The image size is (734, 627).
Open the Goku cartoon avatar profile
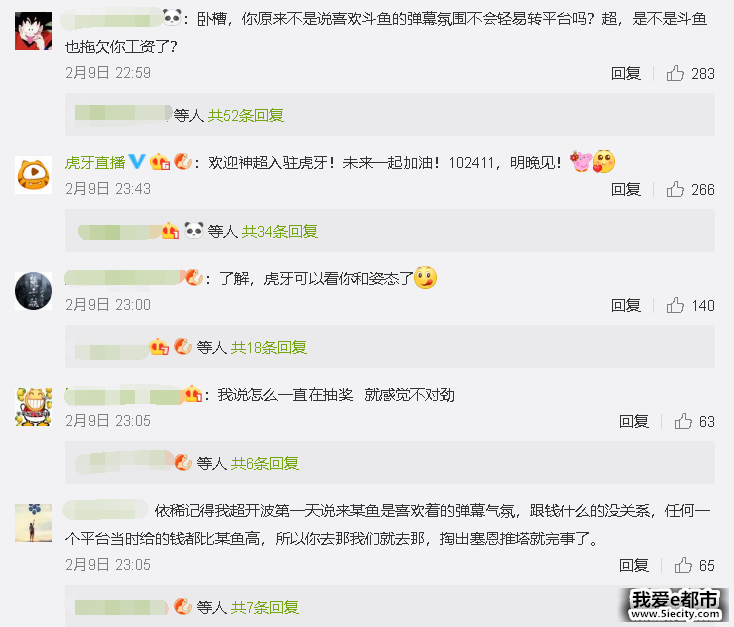pyautogui.click(x=33, y=31)
